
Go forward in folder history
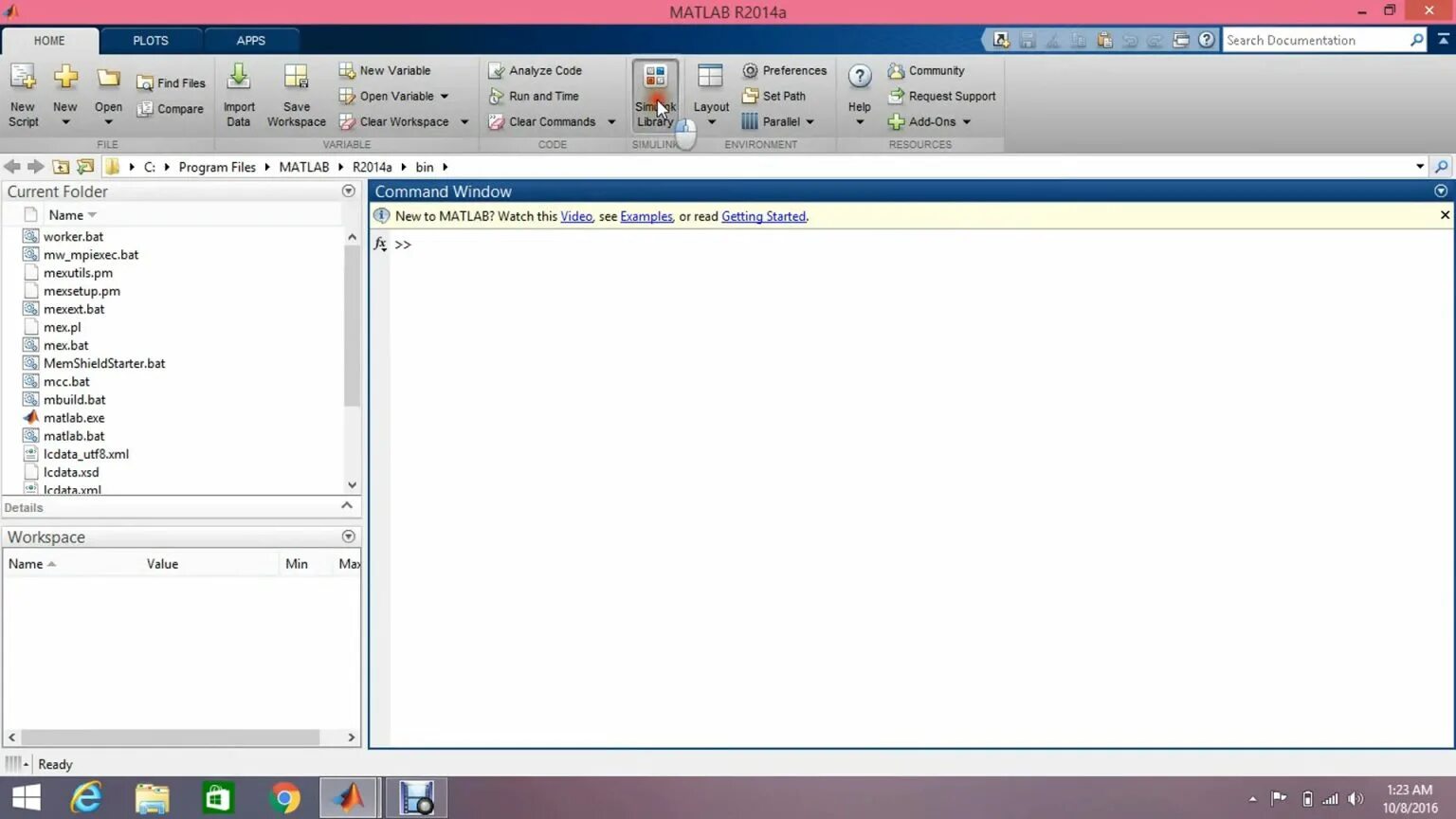(x=36, y=167)
